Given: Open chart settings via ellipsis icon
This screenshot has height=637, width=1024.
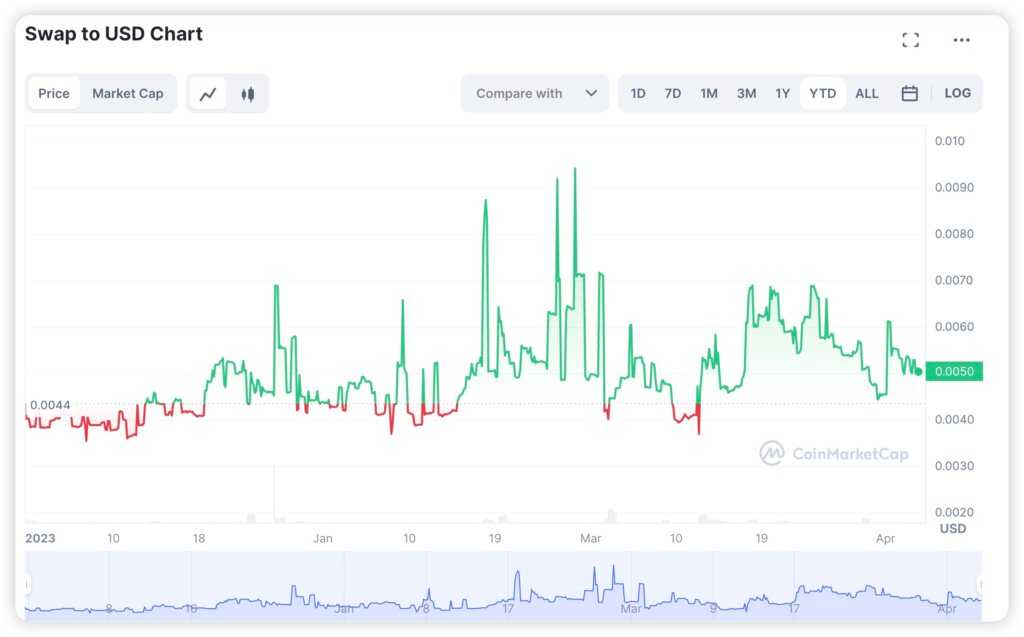Looking at the screenshot, I should 961,39.
